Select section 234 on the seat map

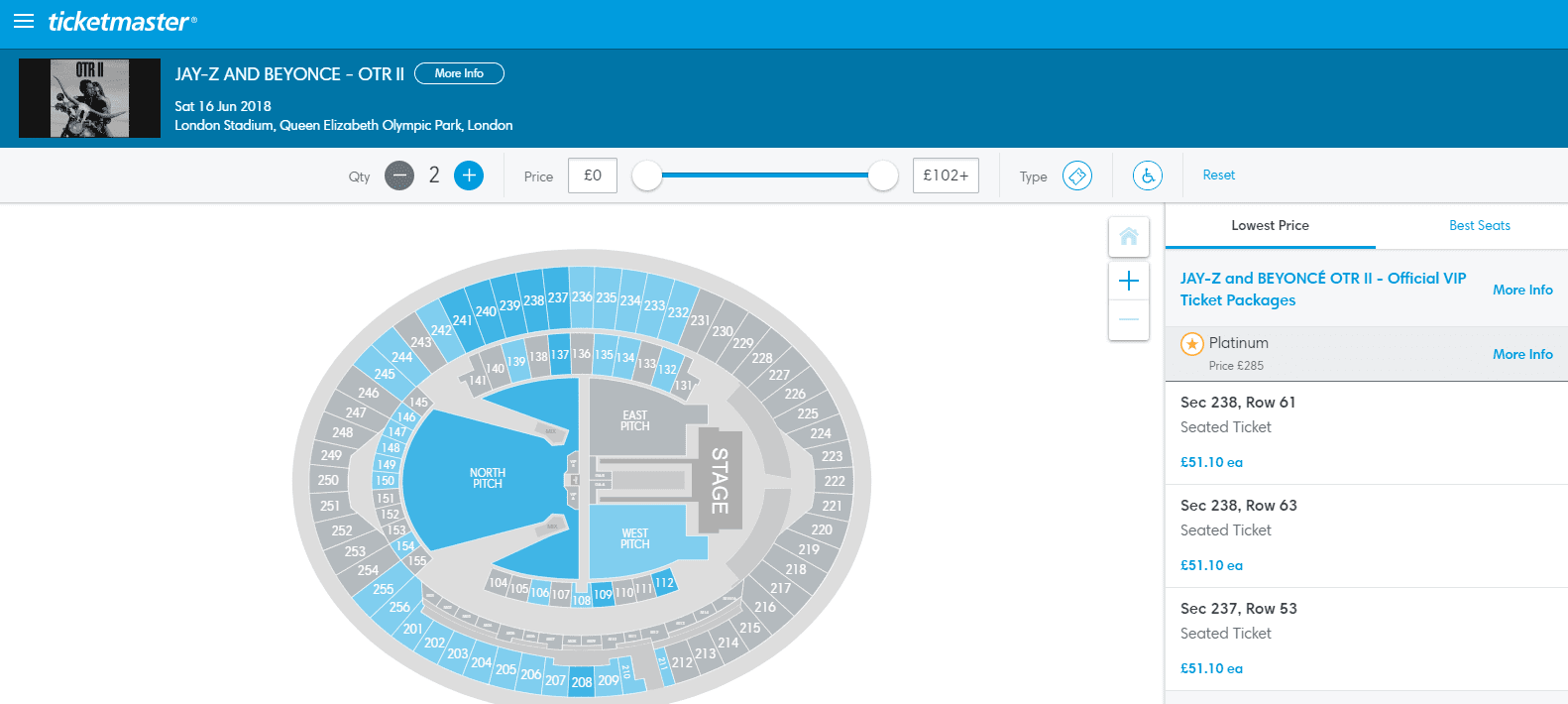point(630,300)
